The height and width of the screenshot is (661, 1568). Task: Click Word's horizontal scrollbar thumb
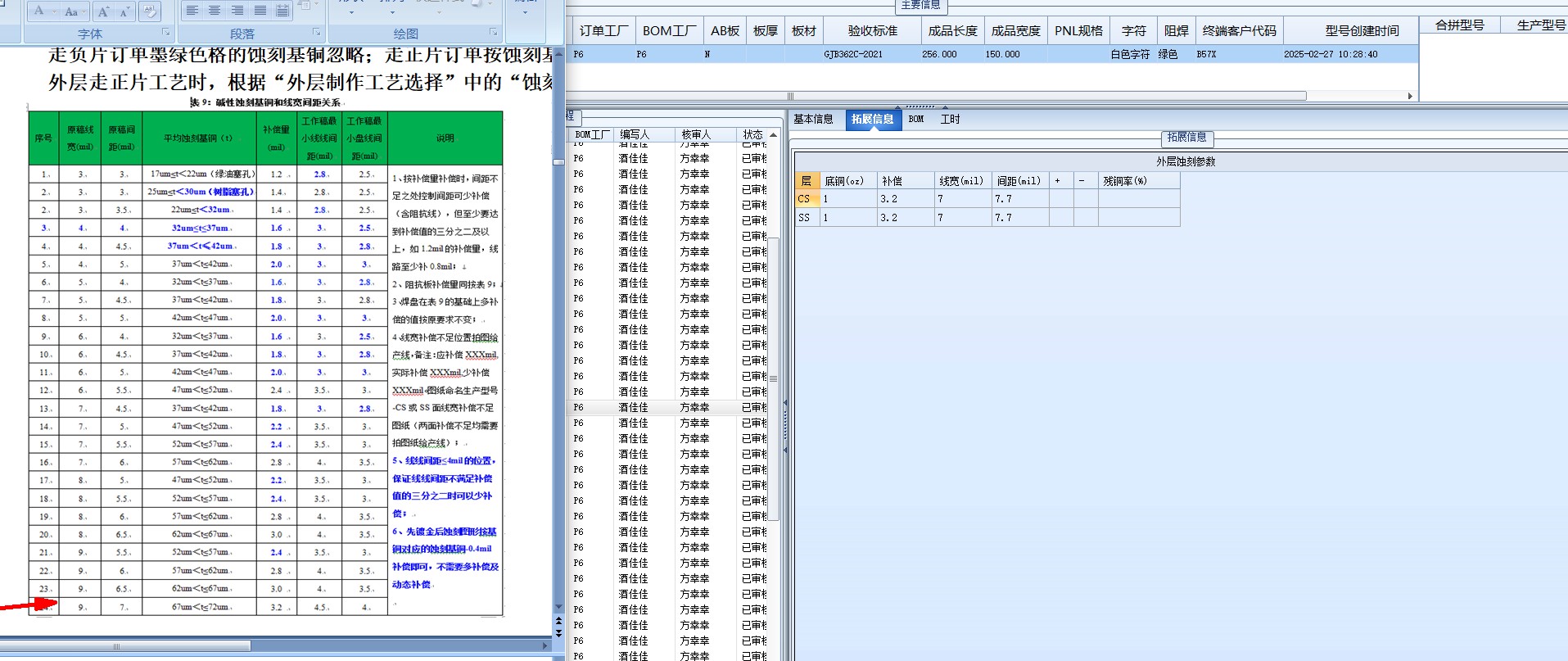click(125, 646)
